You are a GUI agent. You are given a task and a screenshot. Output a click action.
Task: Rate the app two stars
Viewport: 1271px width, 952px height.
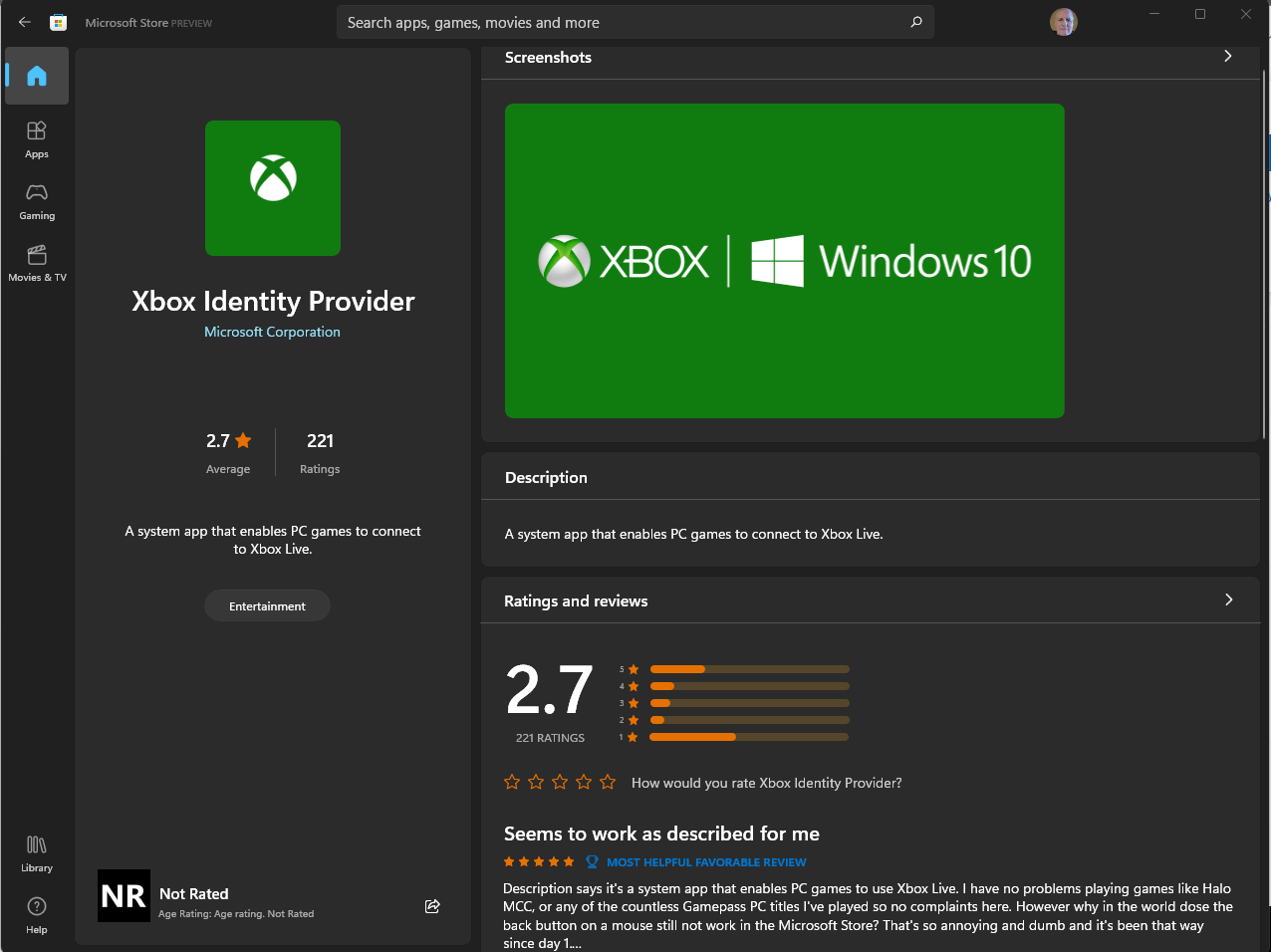pyautogui.click(x=536, y=782)
